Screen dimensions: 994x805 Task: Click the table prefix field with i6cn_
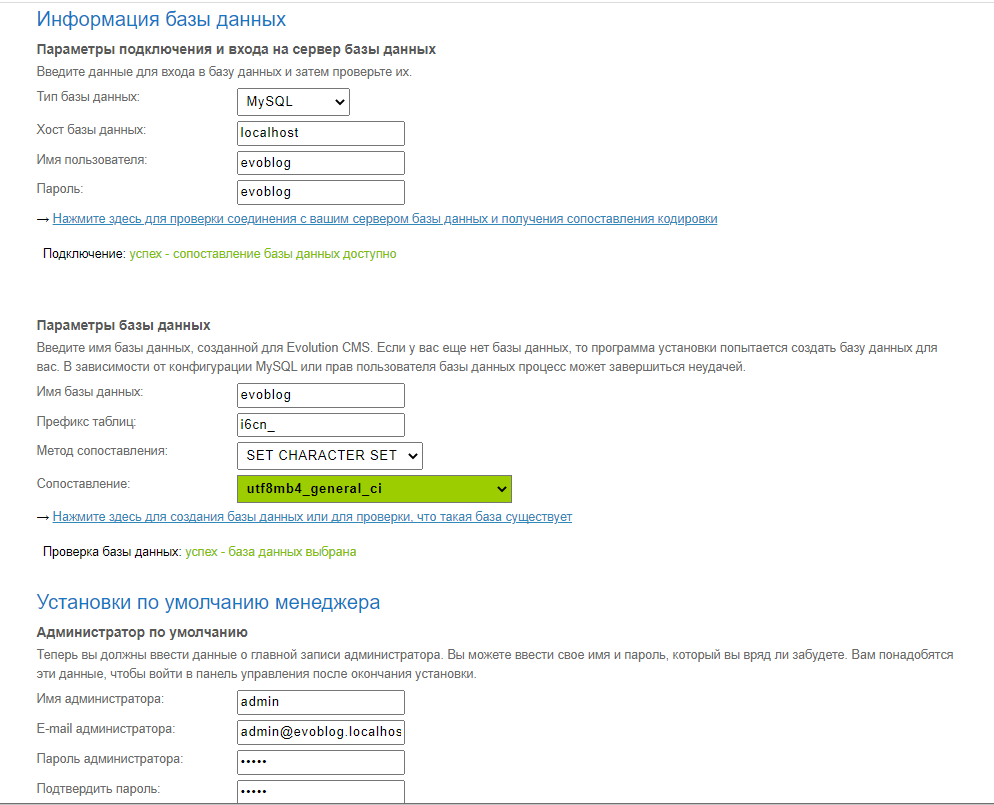[x=320, y=425]
